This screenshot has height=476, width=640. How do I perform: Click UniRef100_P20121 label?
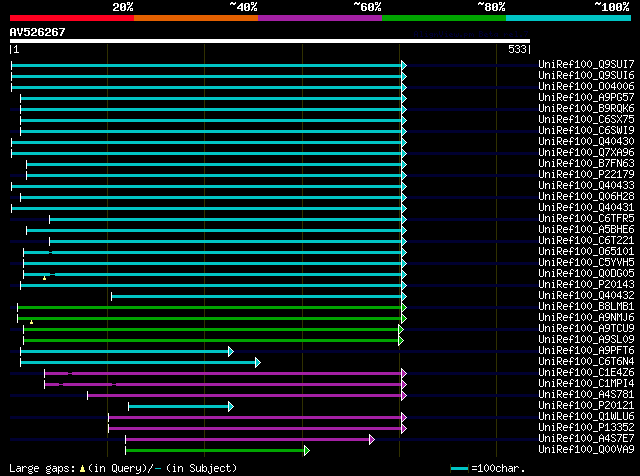pyautogui.click(x=586, y=406)
